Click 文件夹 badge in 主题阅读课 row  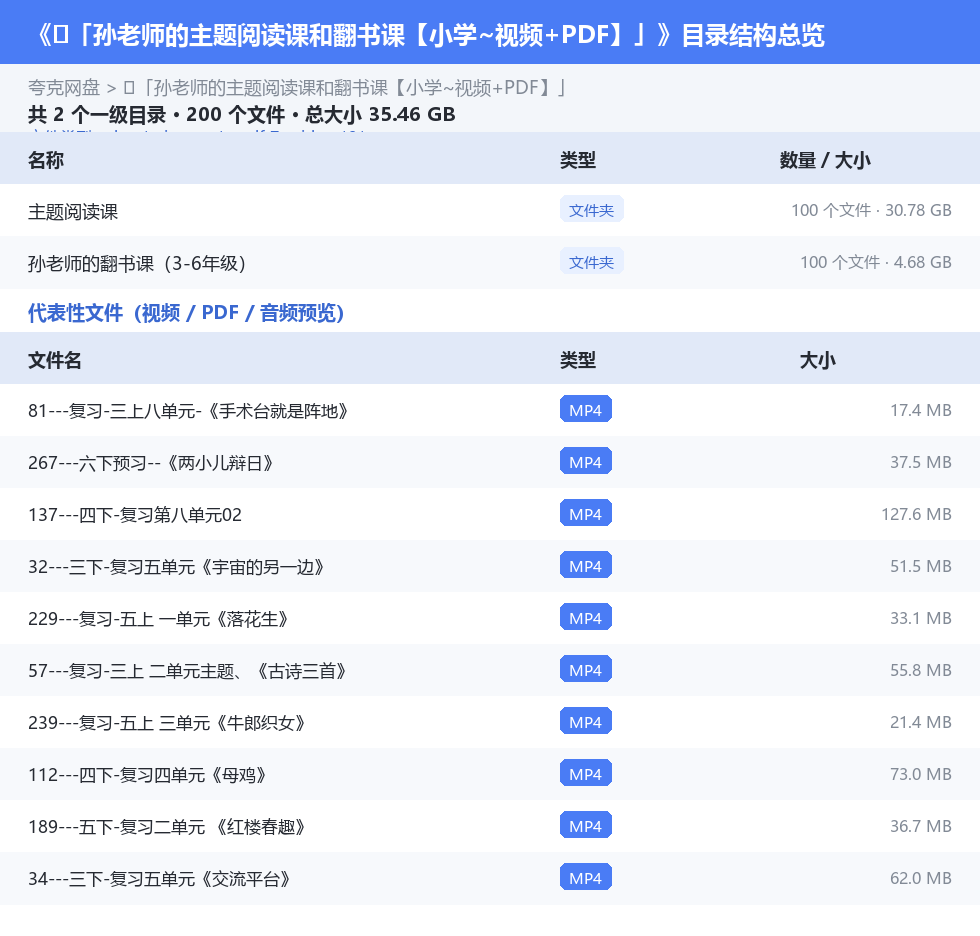[x=591, y=210]
